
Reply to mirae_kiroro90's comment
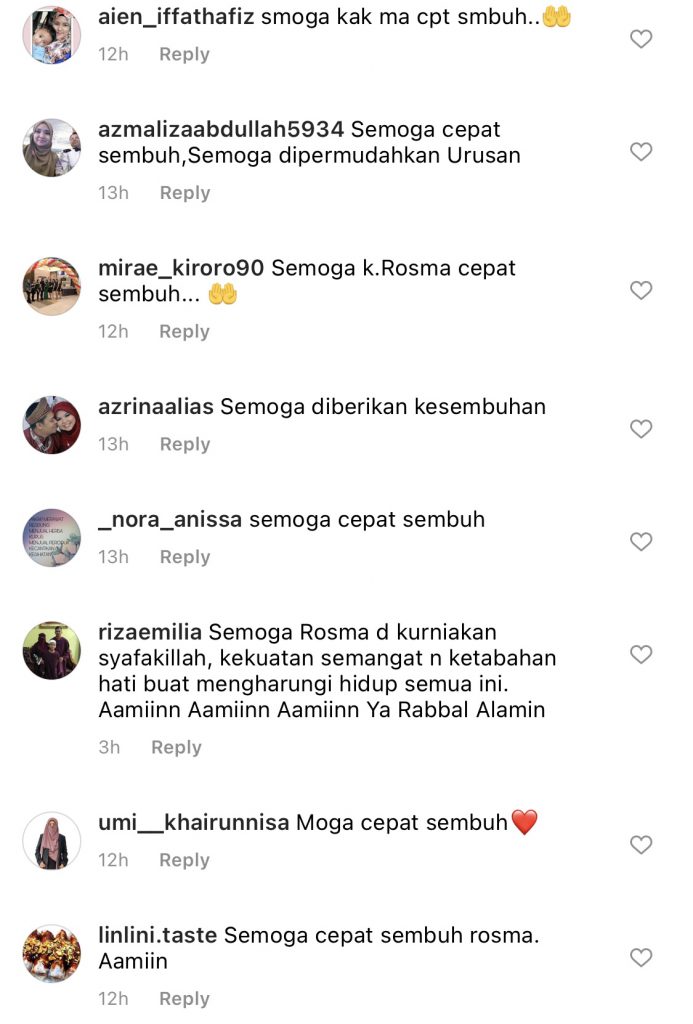tap(184, 331)
